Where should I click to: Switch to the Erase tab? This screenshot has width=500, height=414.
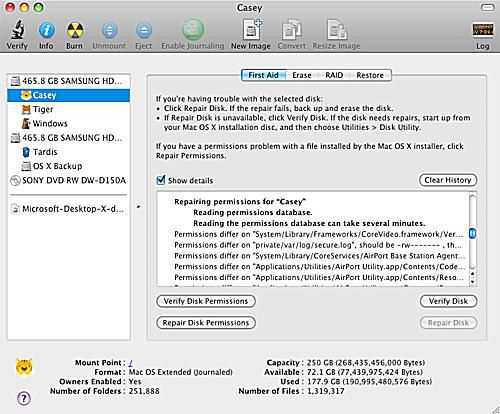coord(302,75)
